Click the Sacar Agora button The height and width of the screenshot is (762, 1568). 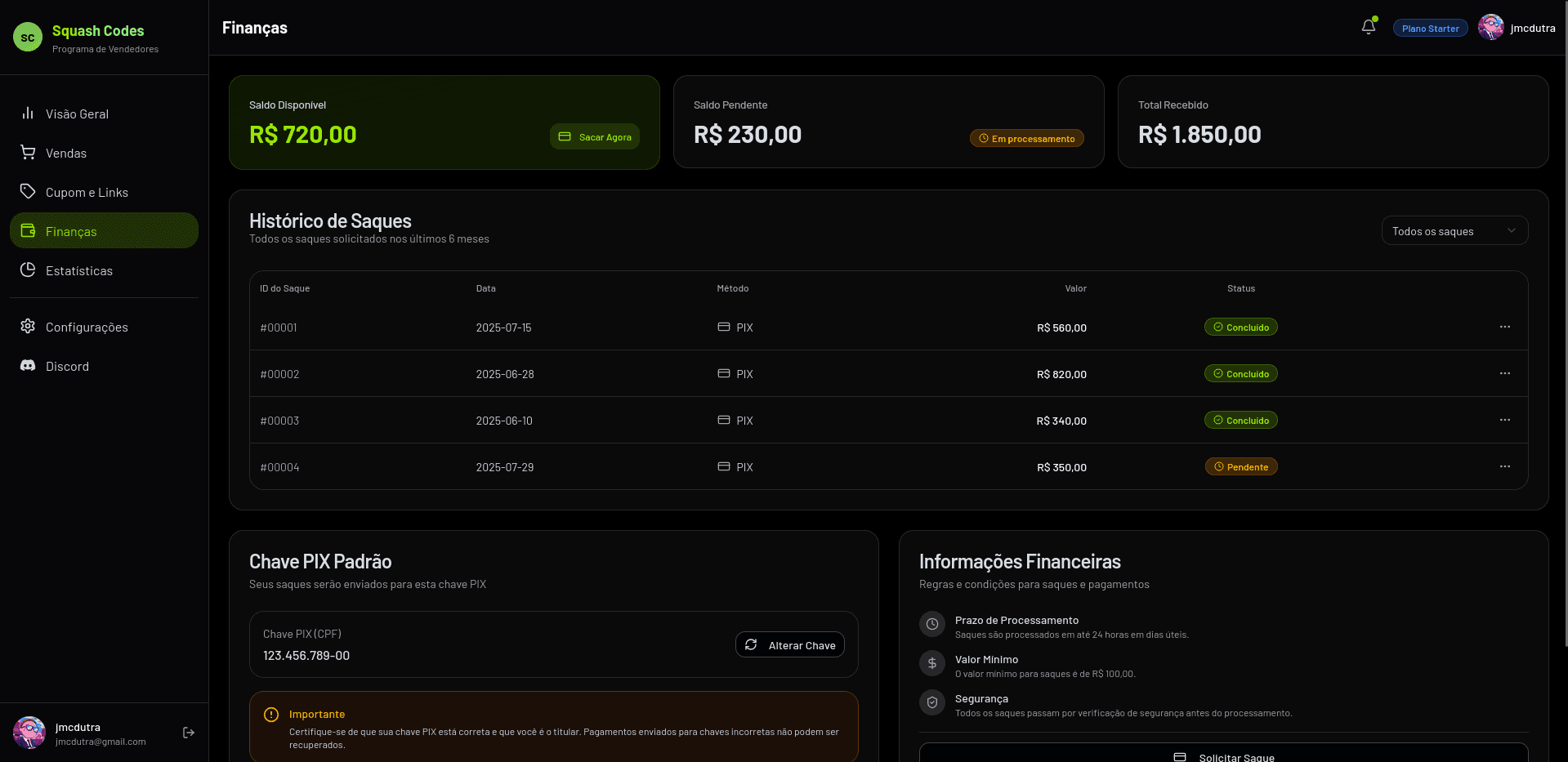(x=594, y=136)
